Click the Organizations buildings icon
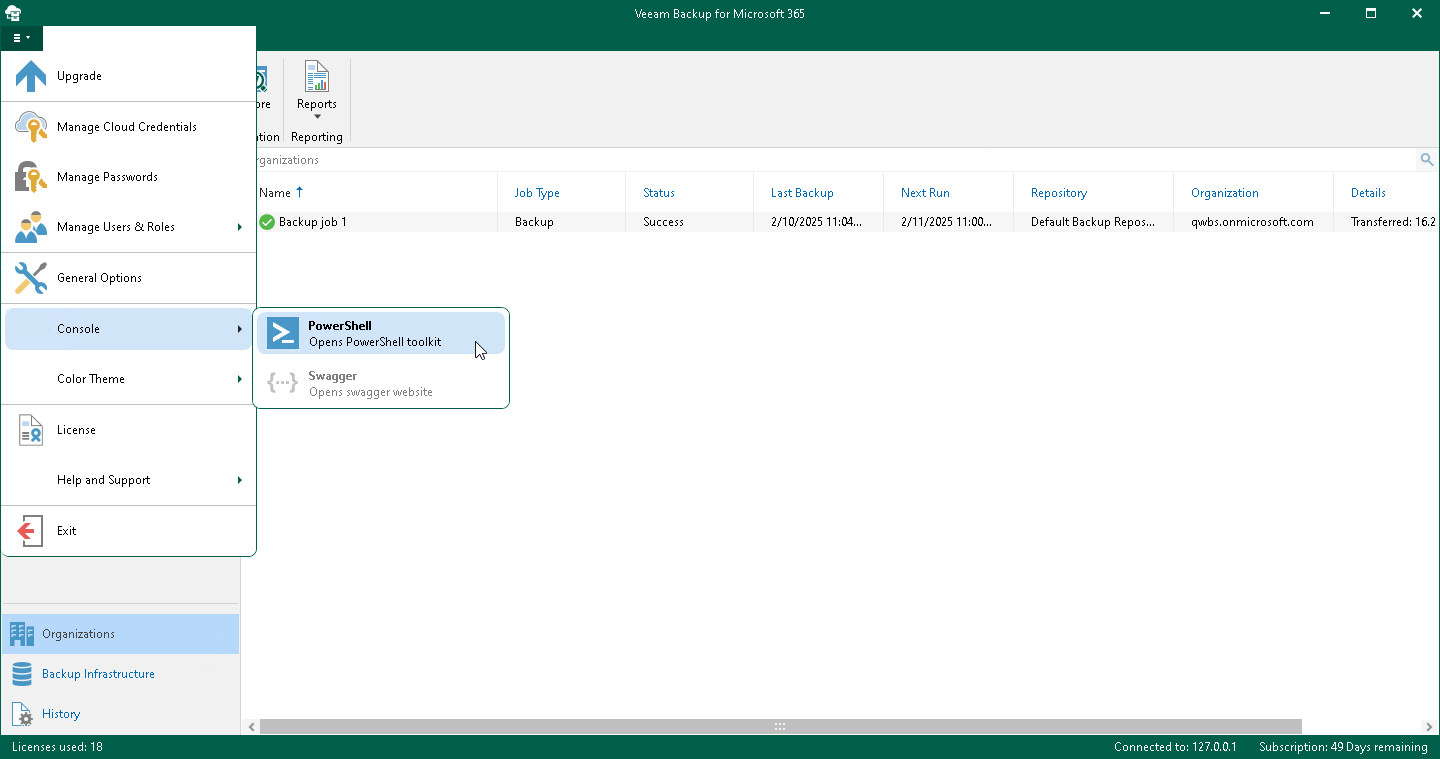This screenshot has width=1440, height=759. coord(21,634)
